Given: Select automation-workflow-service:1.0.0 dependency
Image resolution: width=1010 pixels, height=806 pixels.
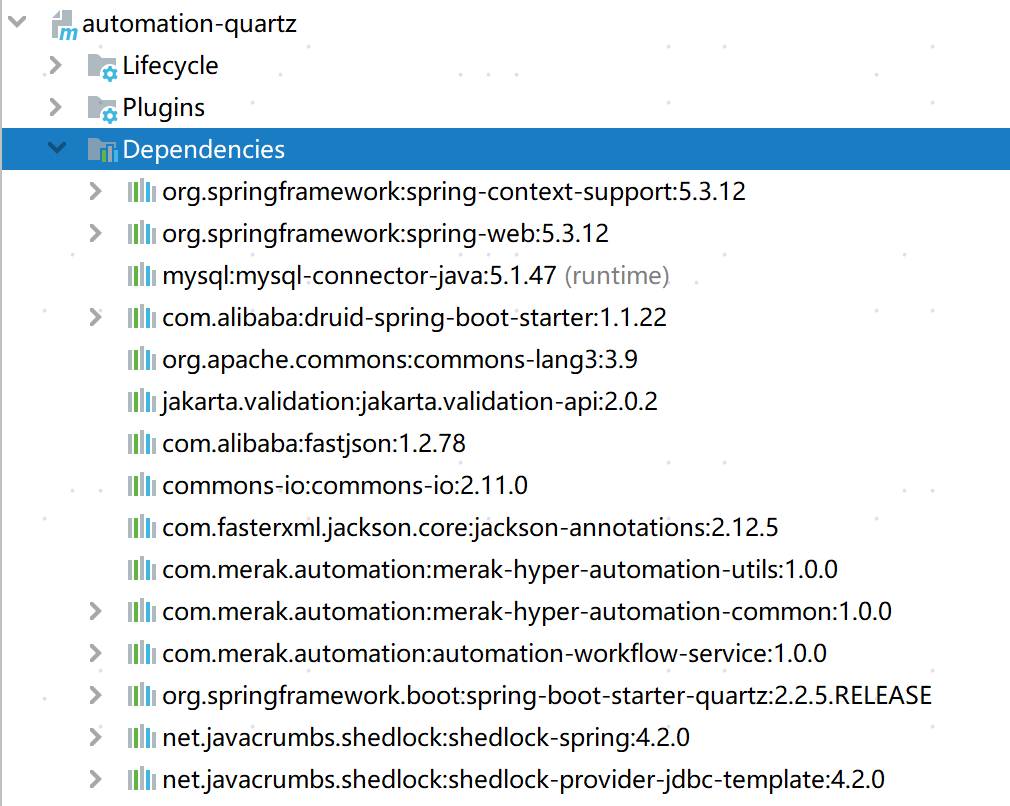Looking at the screenshot, I should point(494,654).
